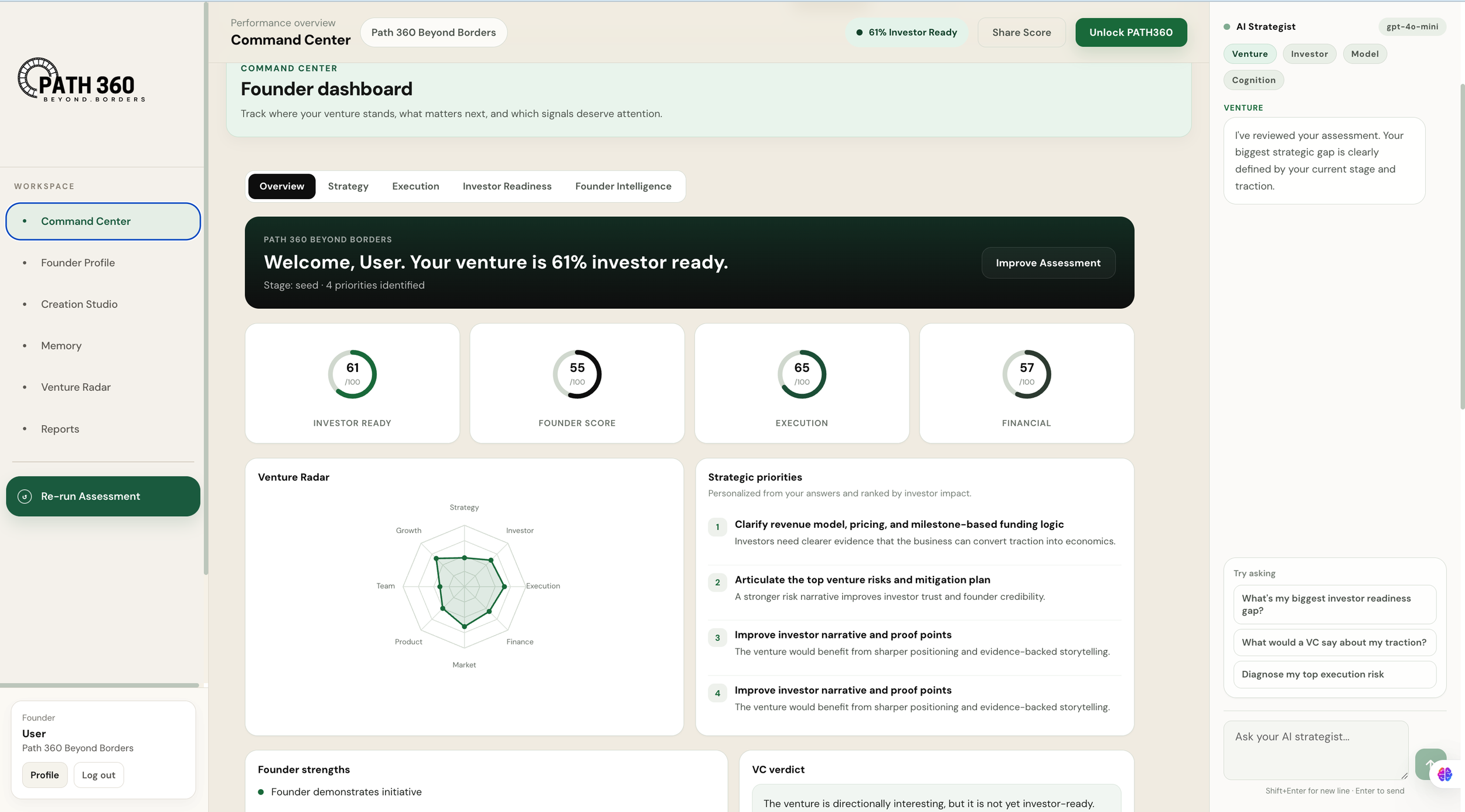The image size is (1465, 812).
Task: Click priority number 2 badge
Action: (717, 582)
